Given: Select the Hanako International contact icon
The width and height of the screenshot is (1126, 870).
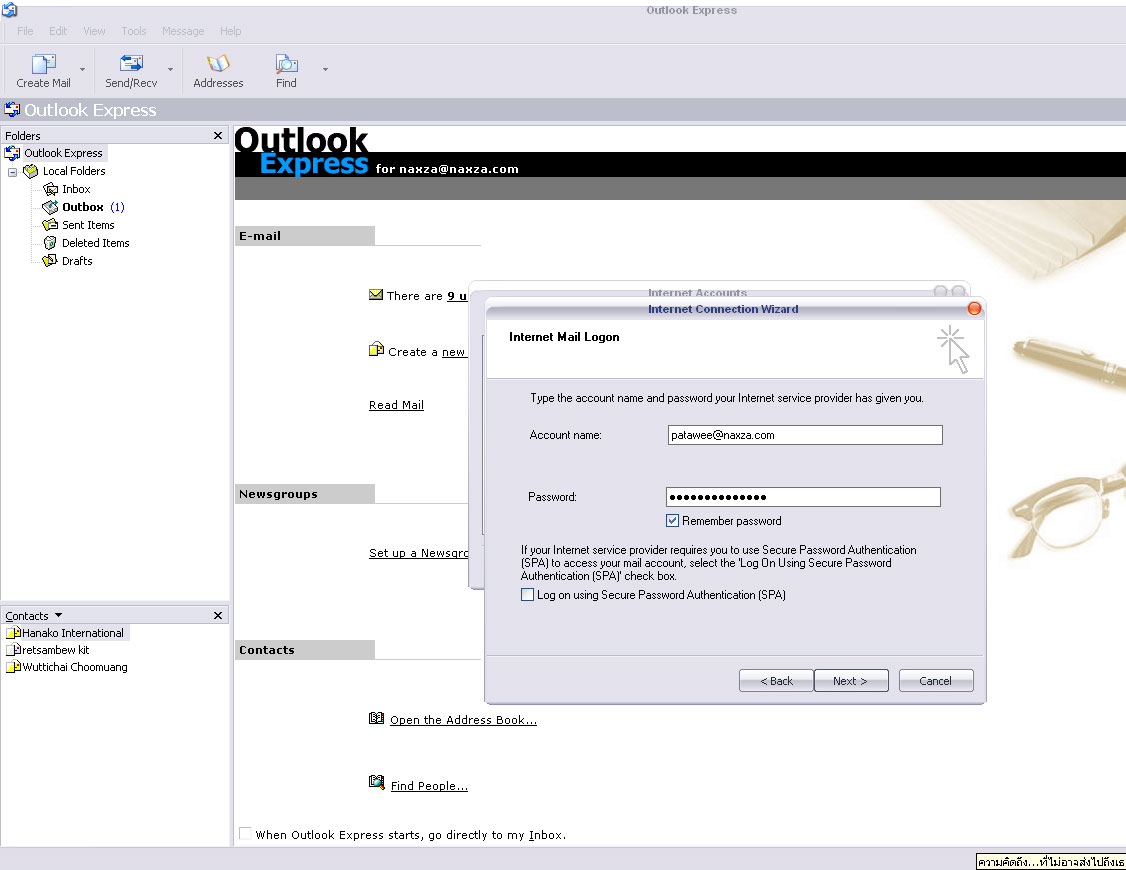Looking at the screenshot, I should [x=14, y=633].
